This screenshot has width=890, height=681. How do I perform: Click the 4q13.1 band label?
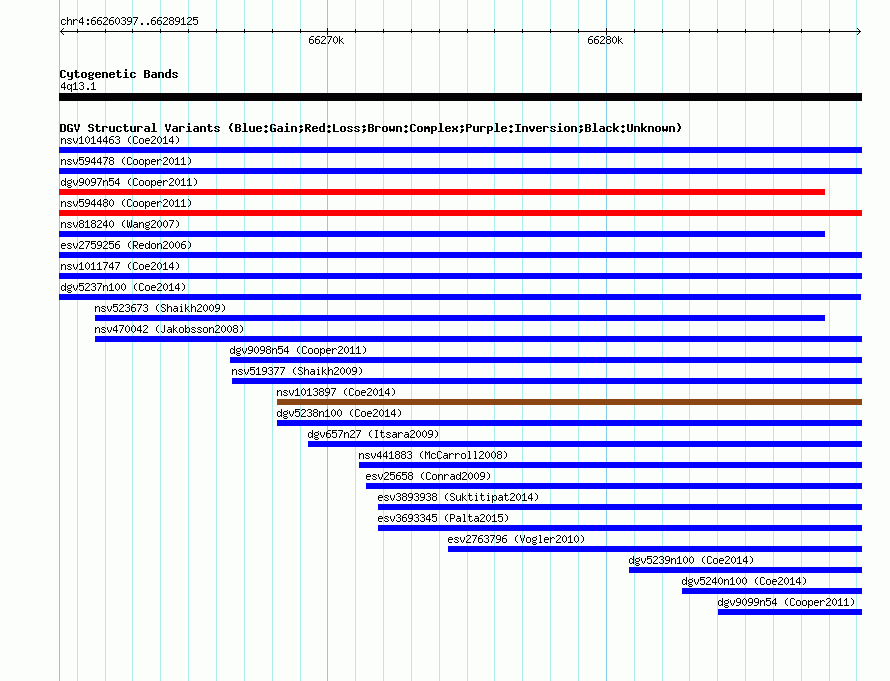tap(78, 86)
